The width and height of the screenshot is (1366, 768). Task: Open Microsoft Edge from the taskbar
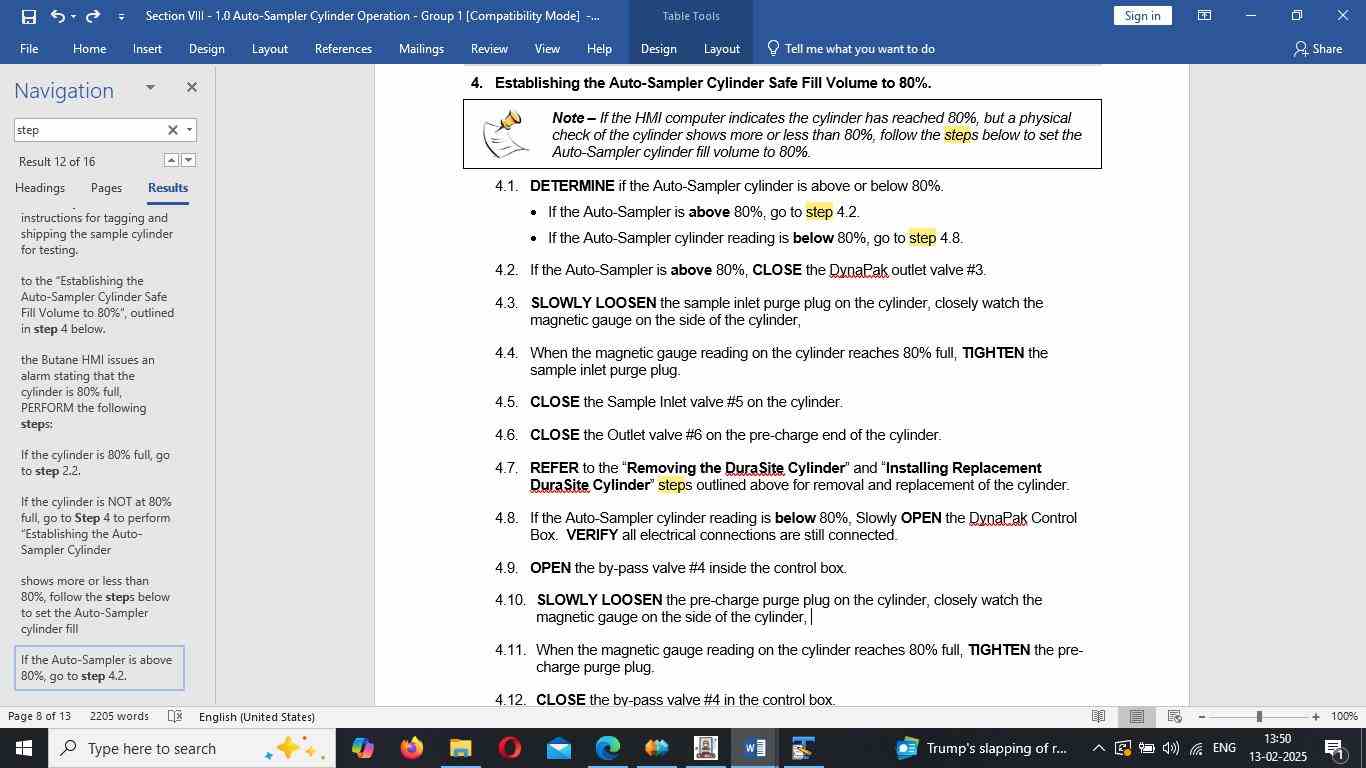pos(607,748)
